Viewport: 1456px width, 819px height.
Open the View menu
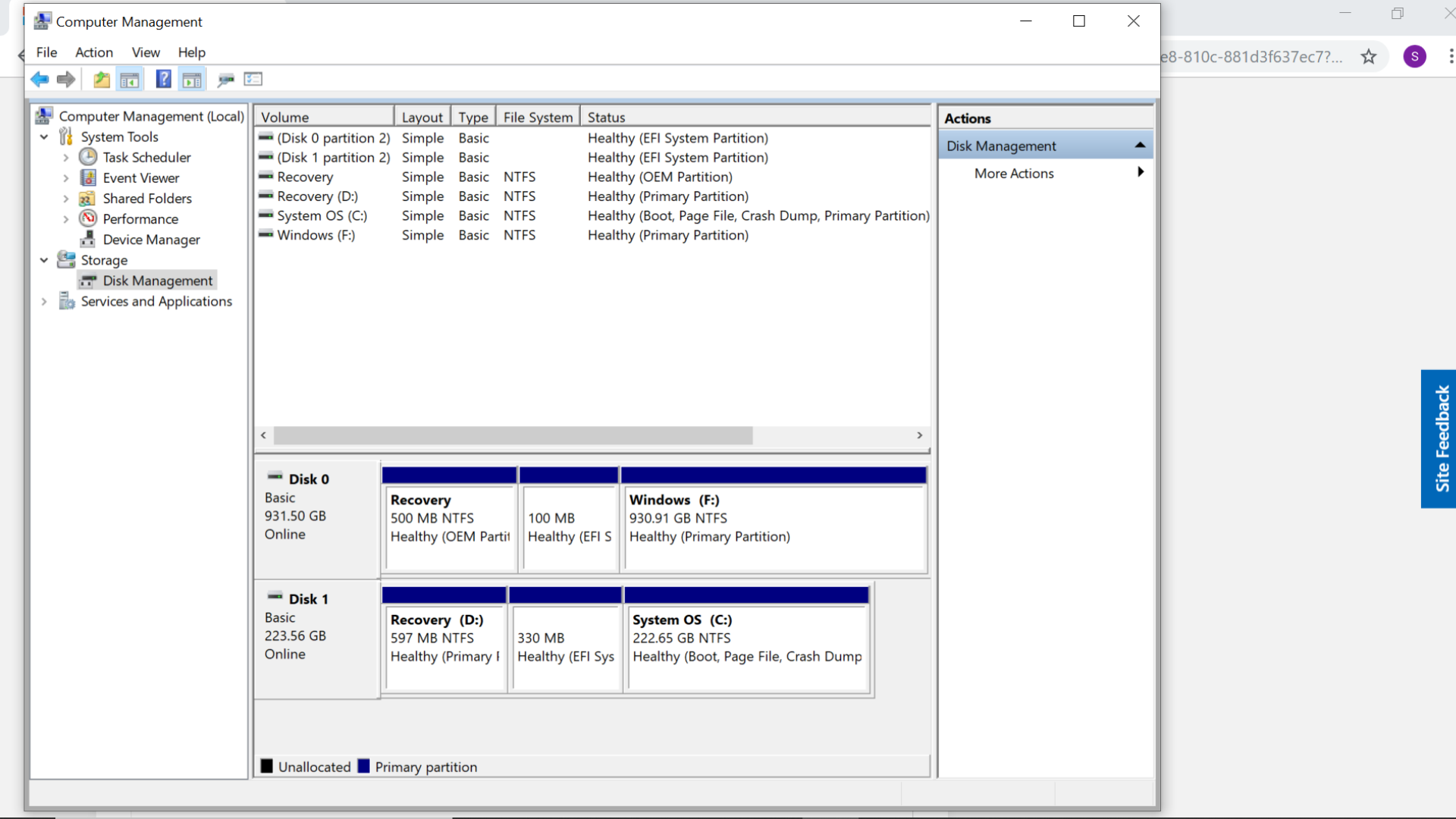coord(146,52)
